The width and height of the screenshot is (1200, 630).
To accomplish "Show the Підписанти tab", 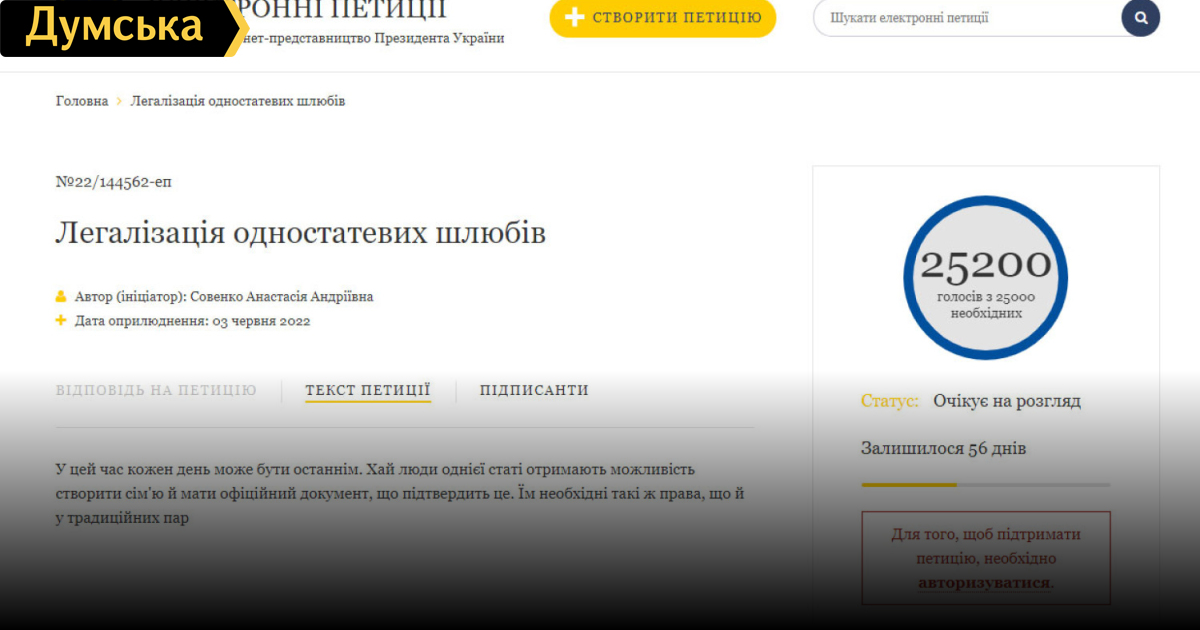I will tap(534, 390).
